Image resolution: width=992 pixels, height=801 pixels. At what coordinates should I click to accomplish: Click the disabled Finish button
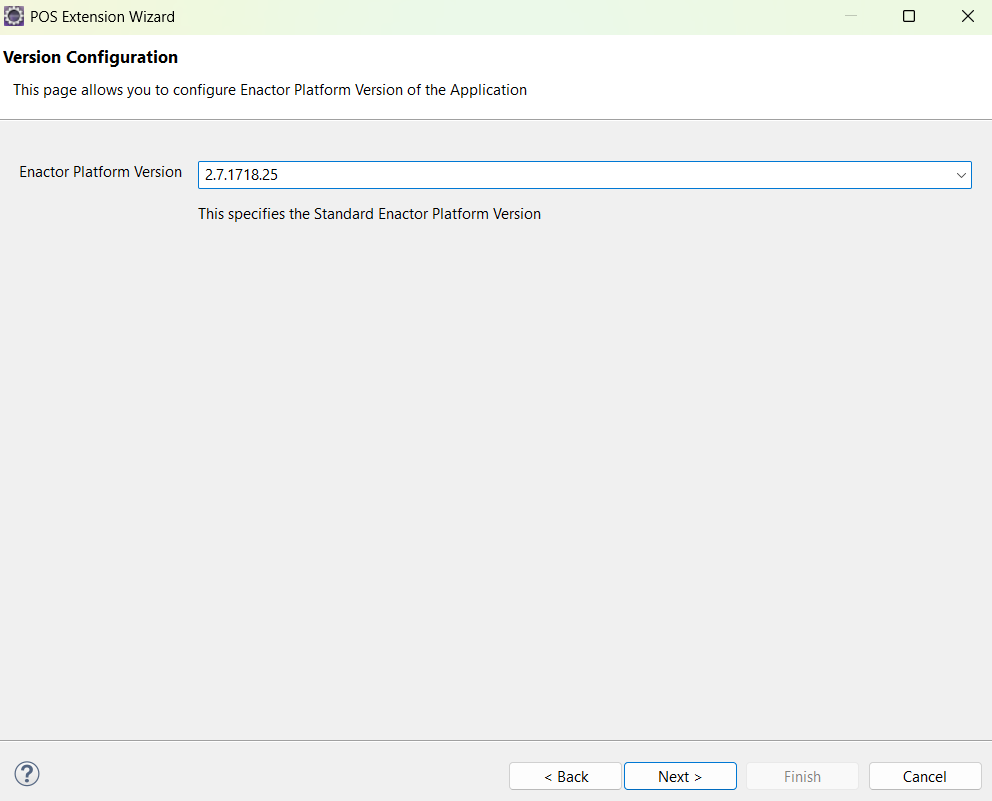click(802, 776)
